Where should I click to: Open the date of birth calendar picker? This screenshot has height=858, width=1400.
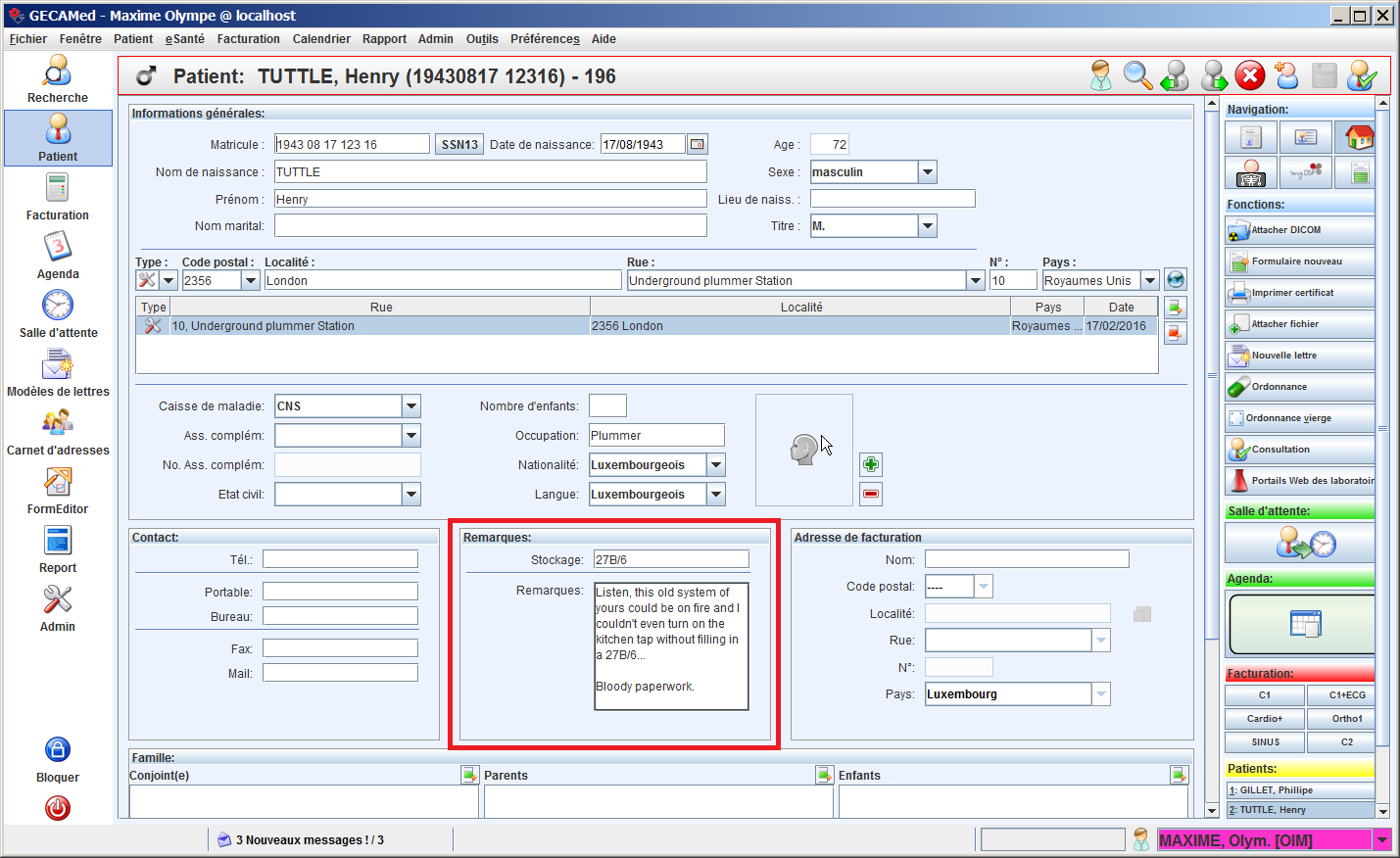697,144
